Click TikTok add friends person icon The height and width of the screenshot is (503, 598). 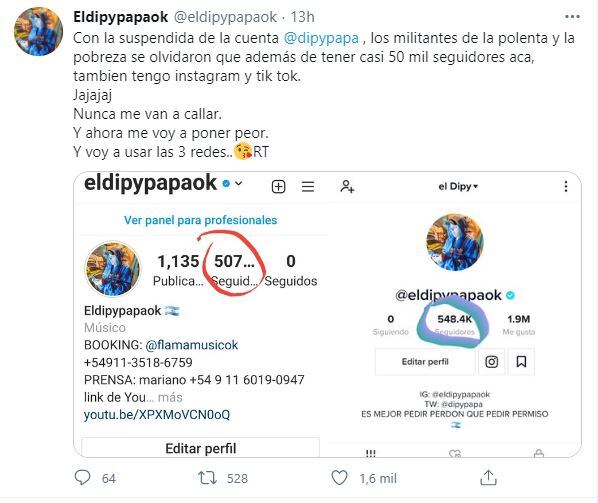pos(347,186)
